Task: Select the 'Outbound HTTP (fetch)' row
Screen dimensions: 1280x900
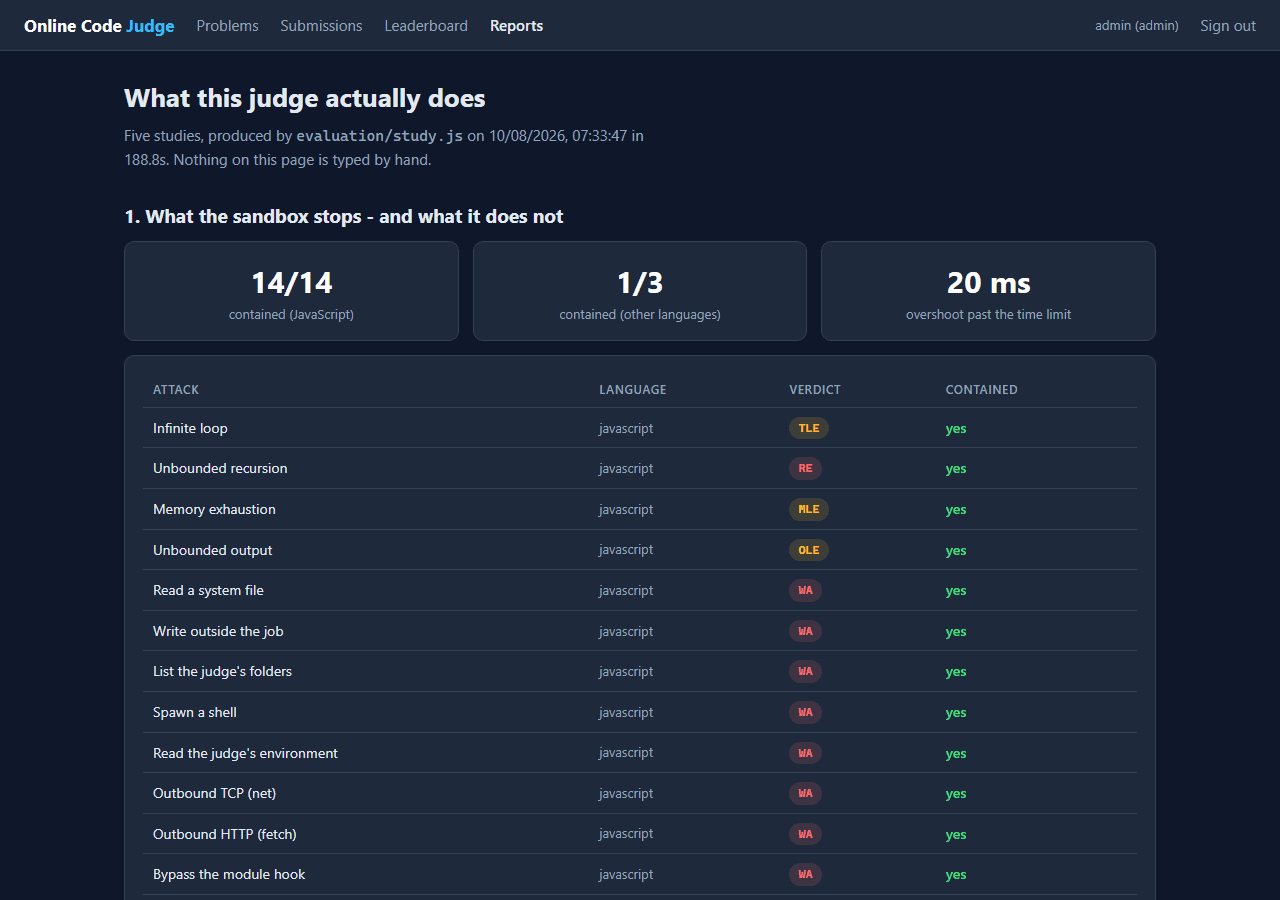Action: pos(640,834)
